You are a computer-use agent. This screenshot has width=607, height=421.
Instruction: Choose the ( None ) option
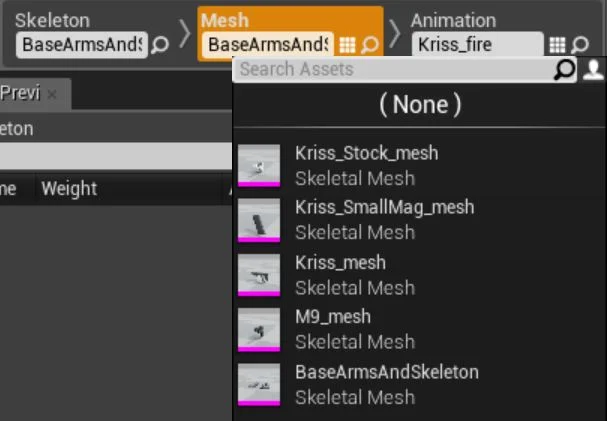point(420,104)
